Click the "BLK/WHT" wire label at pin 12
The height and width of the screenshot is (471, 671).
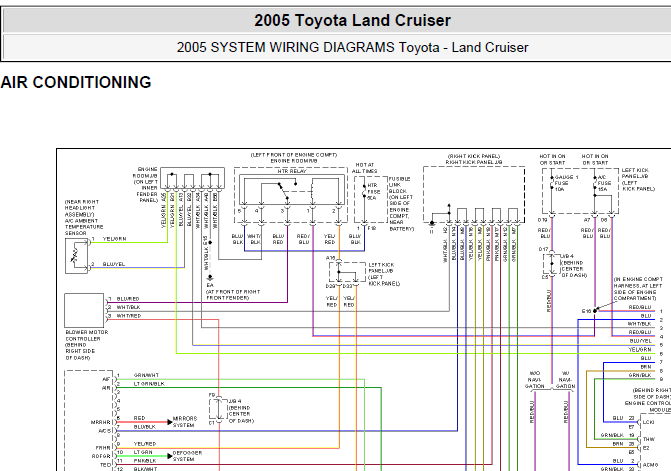pyautogui.click(x=145, y=469)
